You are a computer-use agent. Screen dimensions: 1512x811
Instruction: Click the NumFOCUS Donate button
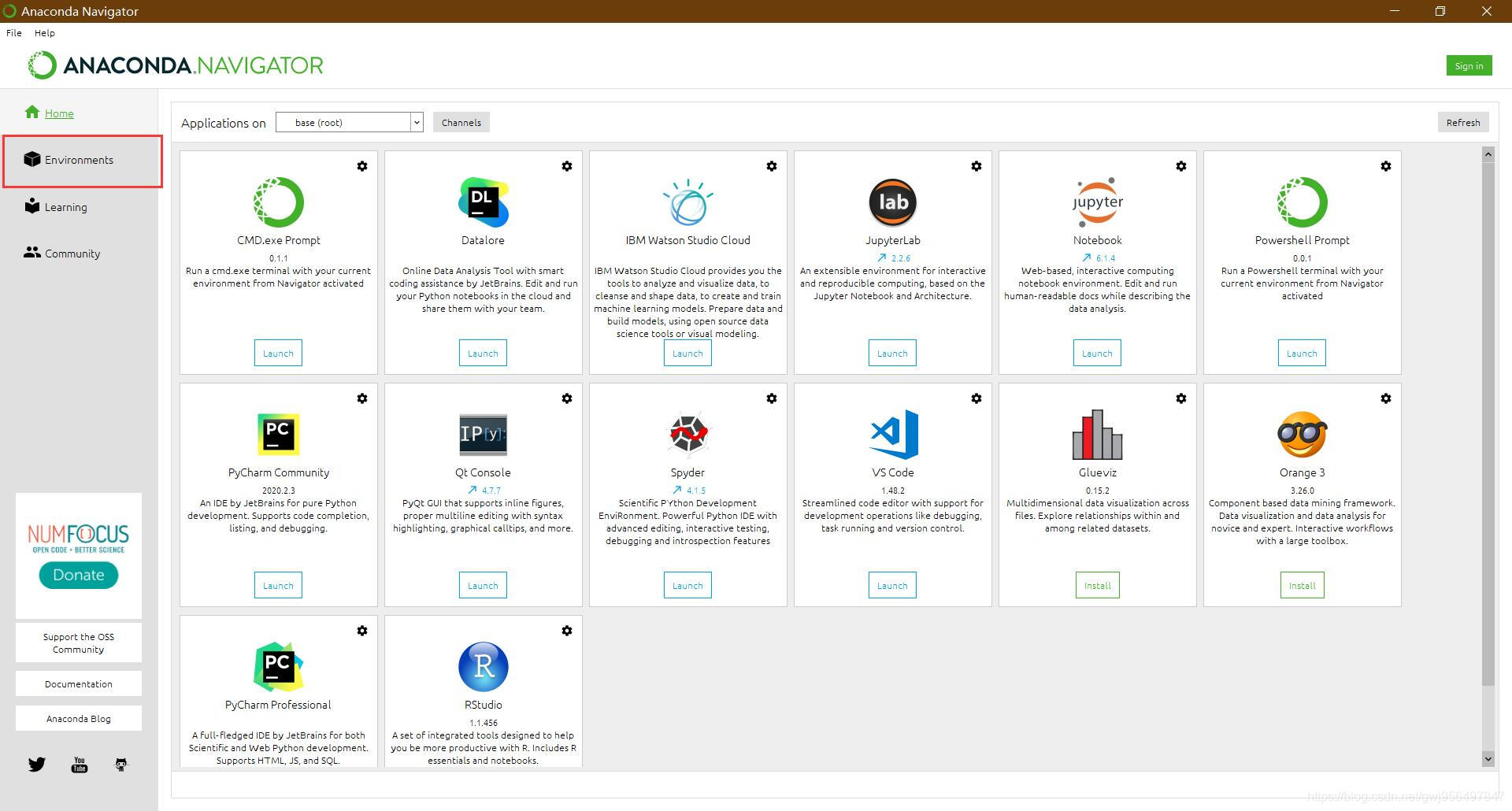tap(79, 575)
